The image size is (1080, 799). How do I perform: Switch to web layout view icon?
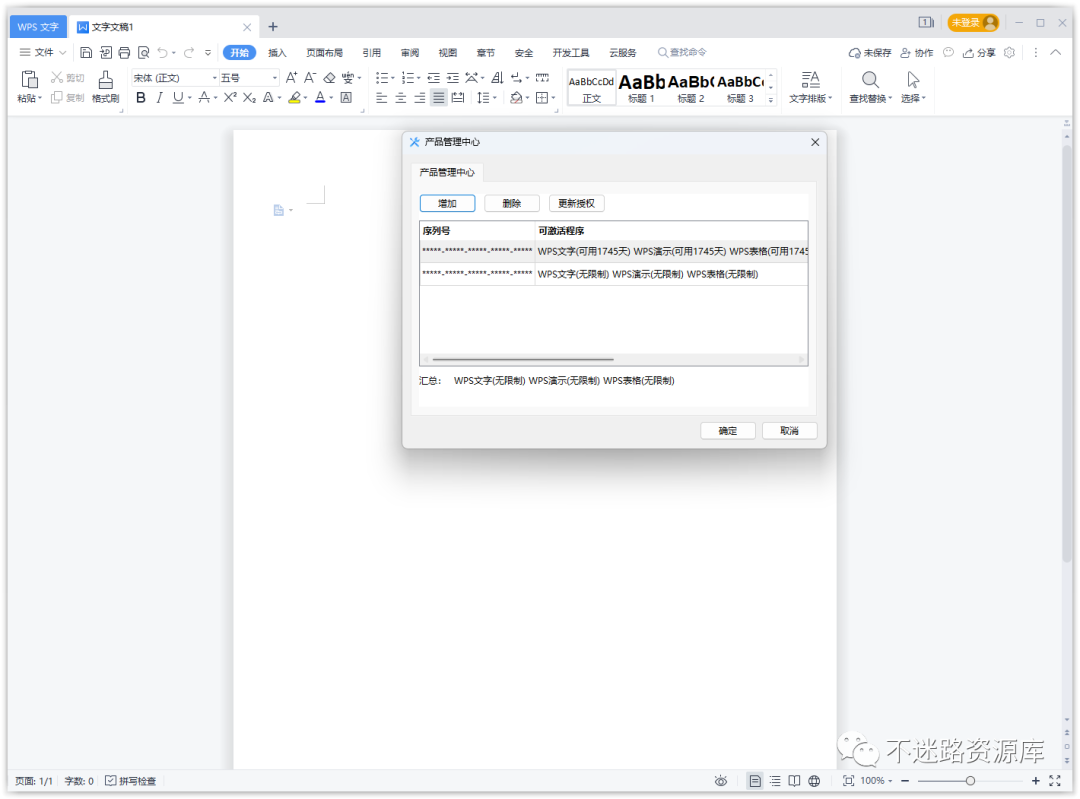814,780
